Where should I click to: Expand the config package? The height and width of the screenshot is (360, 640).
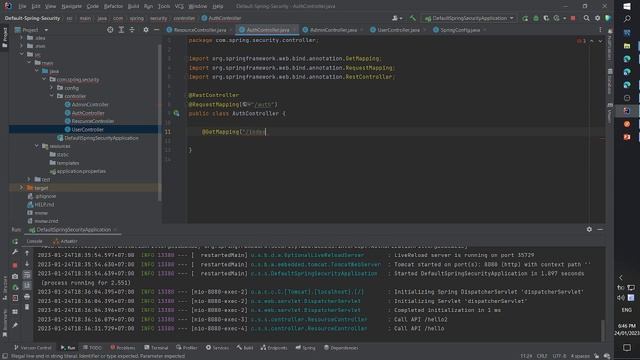[x=51, y=88]
